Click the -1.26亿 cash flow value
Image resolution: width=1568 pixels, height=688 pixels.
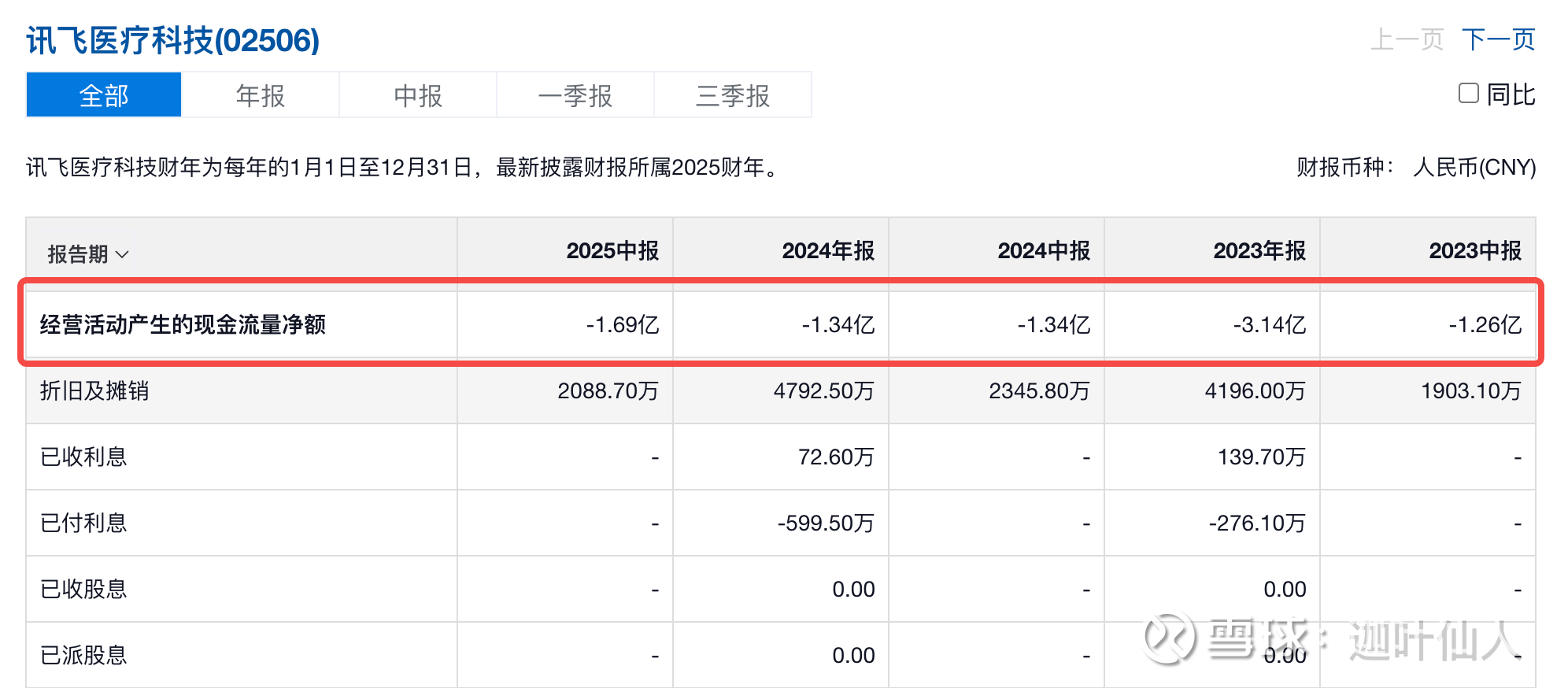1485,324
